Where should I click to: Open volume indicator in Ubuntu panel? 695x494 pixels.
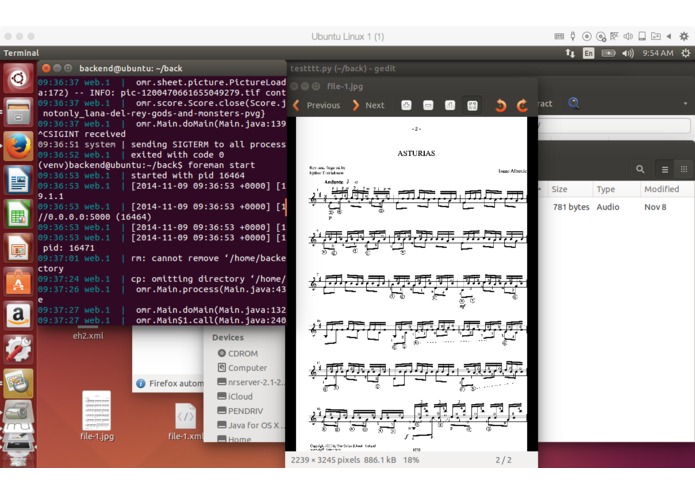click(628, 53)
